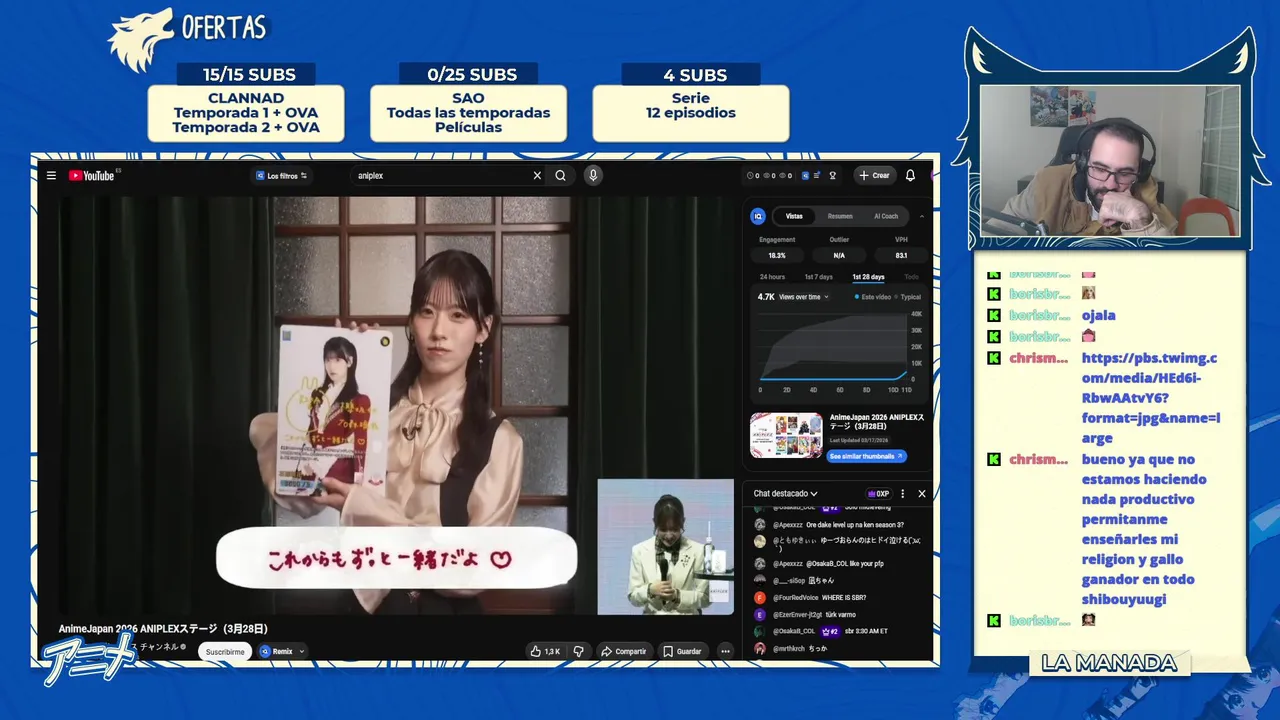The height and width of the screenshot is (720, 1280).
Task: Click the Suscribirme button
Action: coord(225,651)
